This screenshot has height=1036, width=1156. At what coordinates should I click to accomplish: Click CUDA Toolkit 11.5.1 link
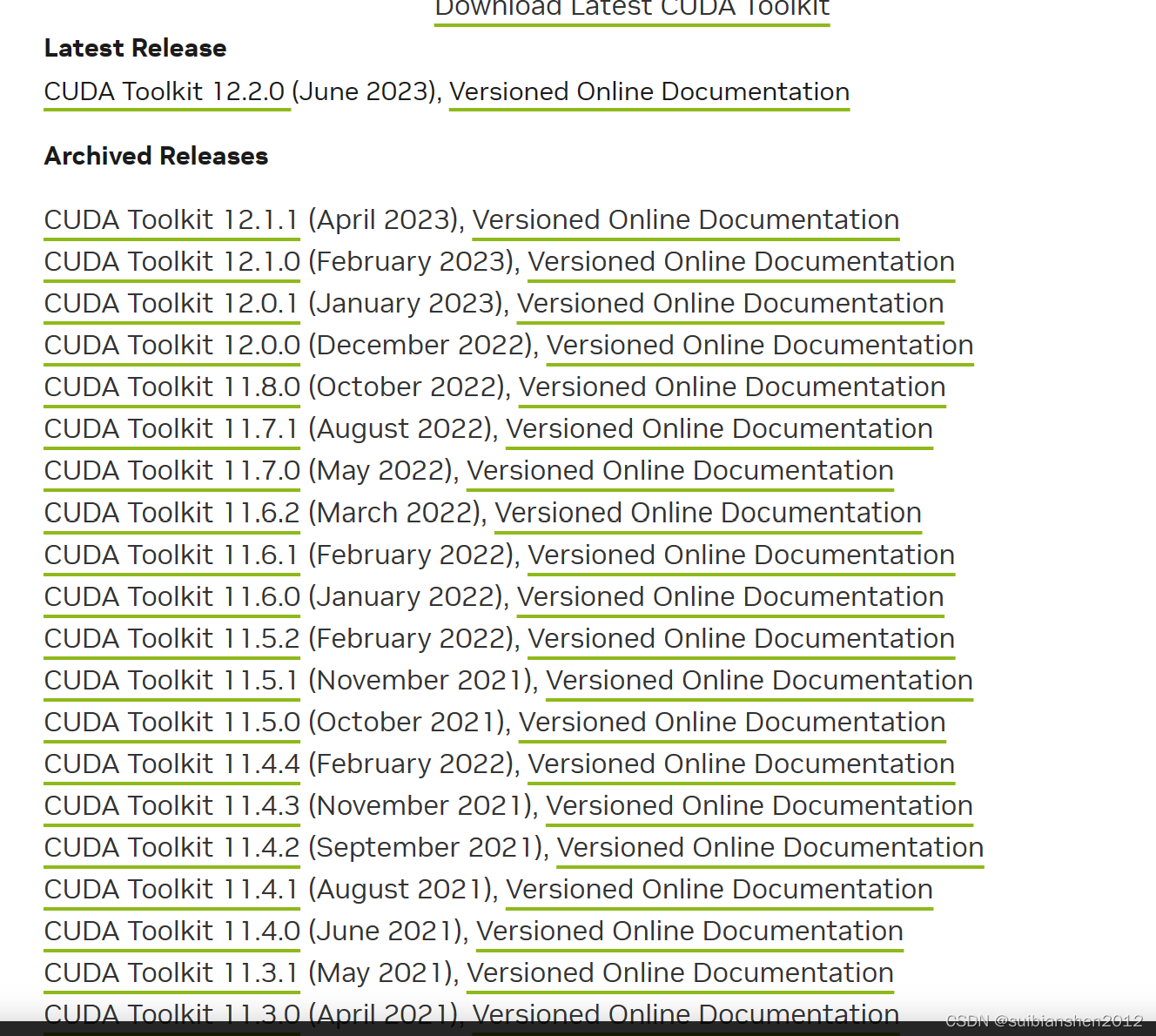point(171,680)
